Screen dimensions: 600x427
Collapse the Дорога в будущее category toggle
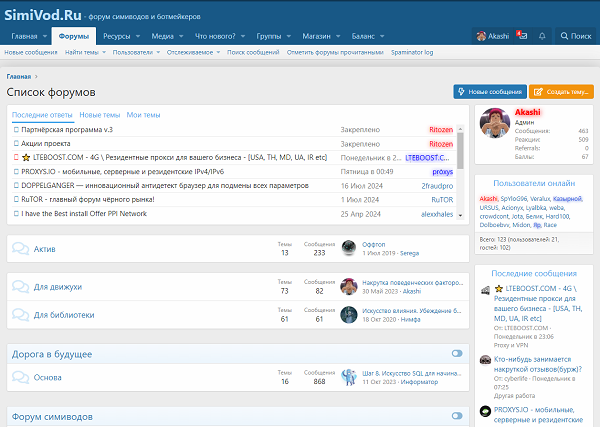457,353
